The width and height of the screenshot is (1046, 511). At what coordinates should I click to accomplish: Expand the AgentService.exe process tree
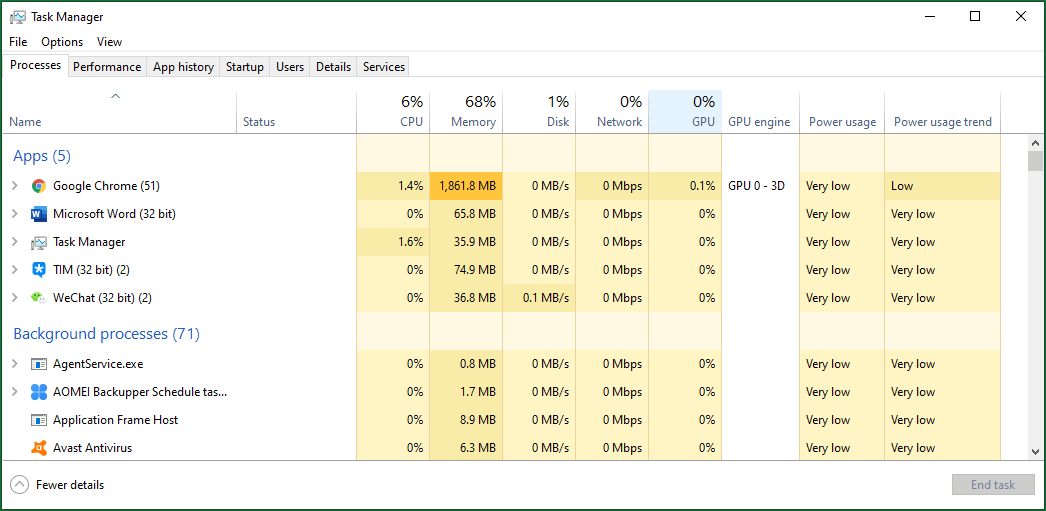click(15, 364)
